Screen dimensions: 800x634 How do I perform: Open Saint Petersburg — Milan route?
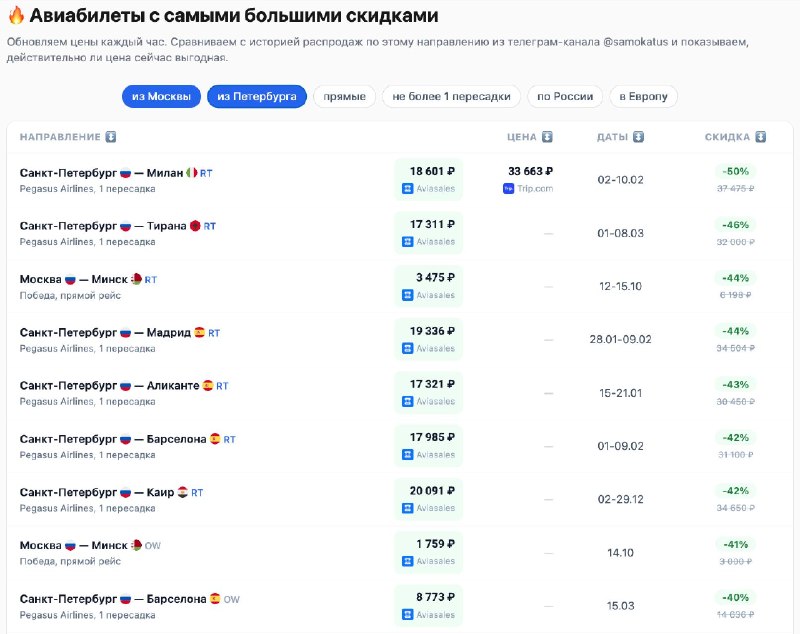point(116,173)
